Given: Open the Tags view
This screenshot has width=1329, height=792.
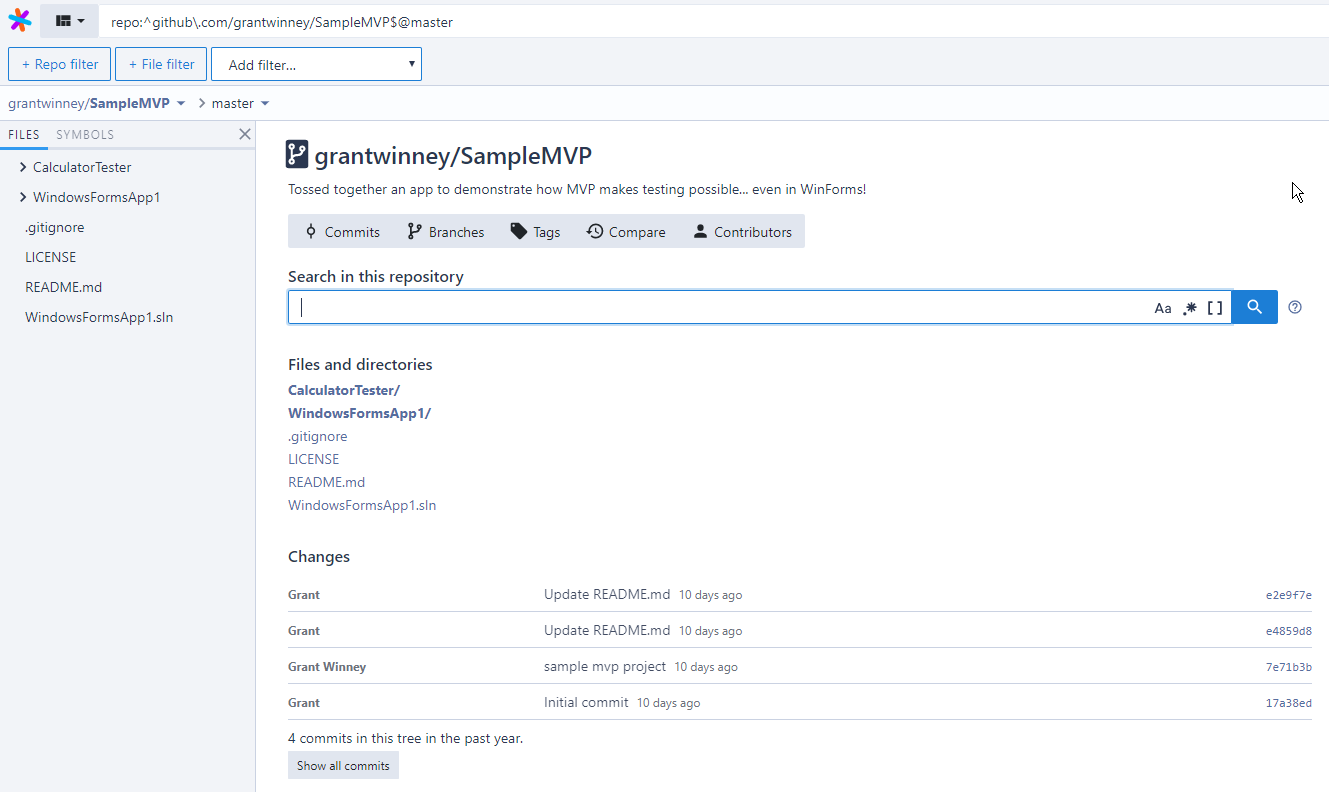Looking at the screenshot, I should 535,232.
